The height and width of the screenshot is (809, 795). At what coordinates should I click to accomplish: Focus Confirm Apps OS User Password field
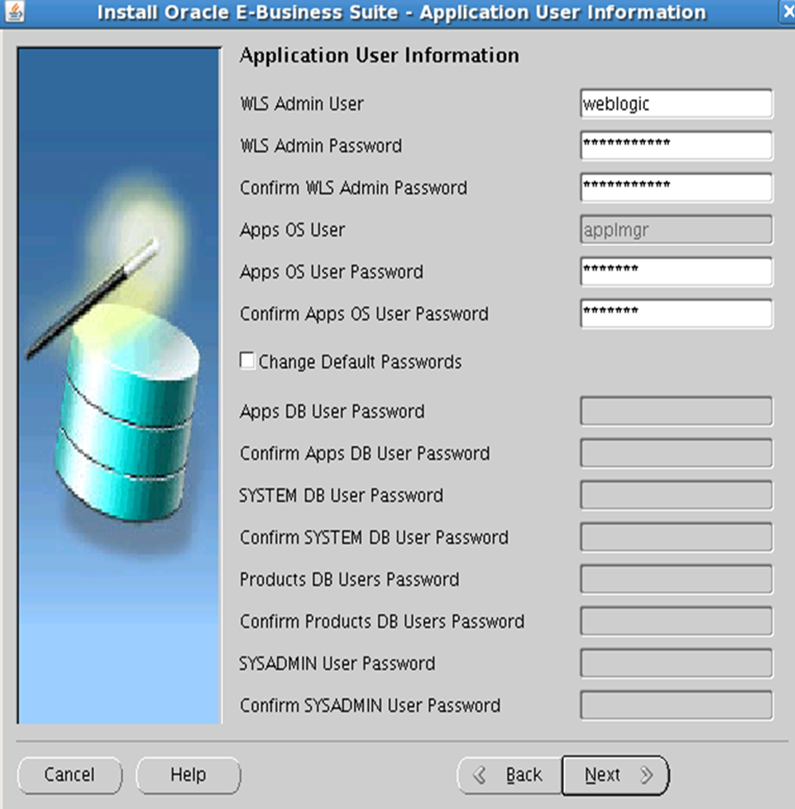676,313
